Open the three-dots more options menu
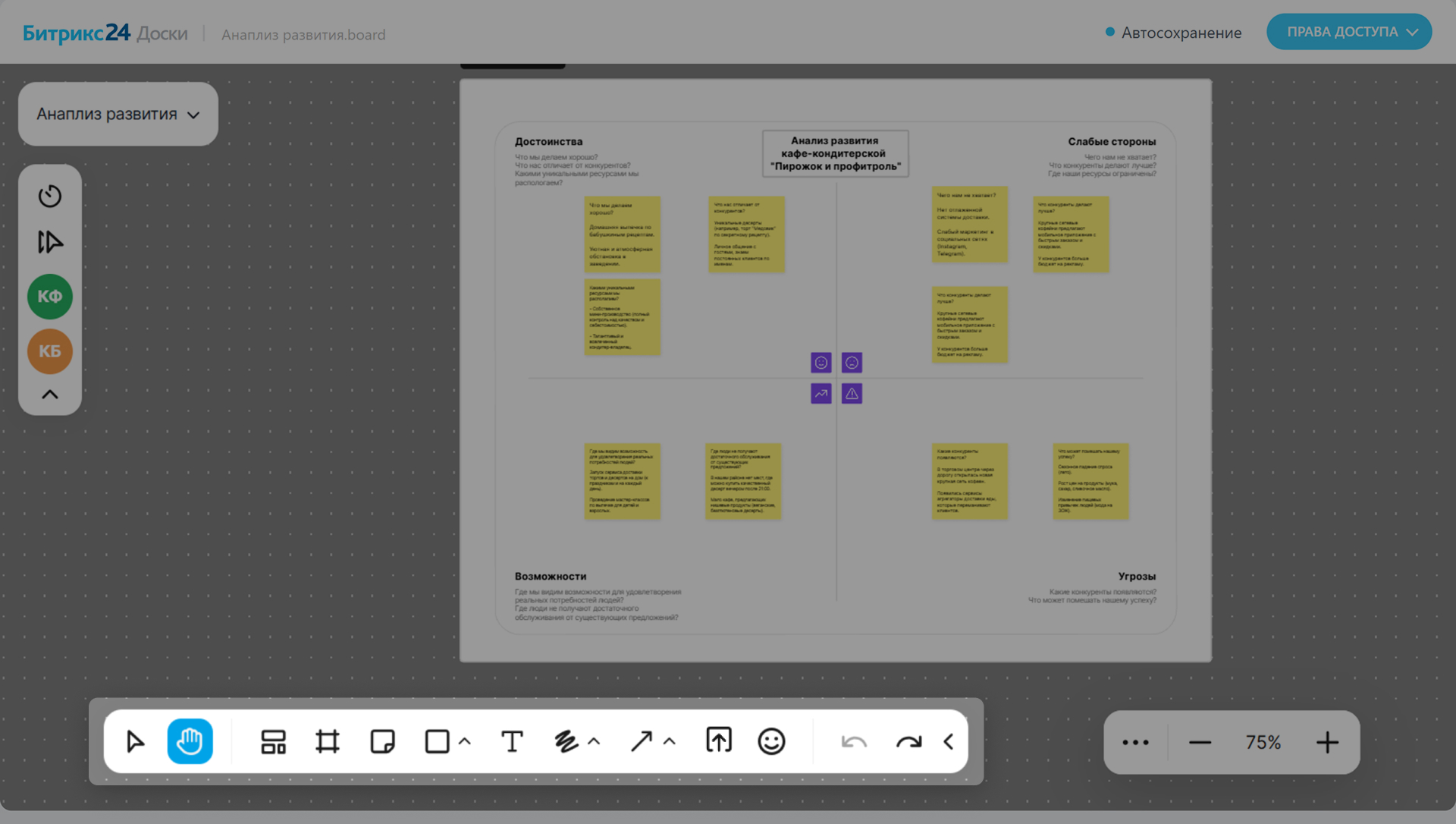This screenshot has width=1456, height=824. (1135, 742)
